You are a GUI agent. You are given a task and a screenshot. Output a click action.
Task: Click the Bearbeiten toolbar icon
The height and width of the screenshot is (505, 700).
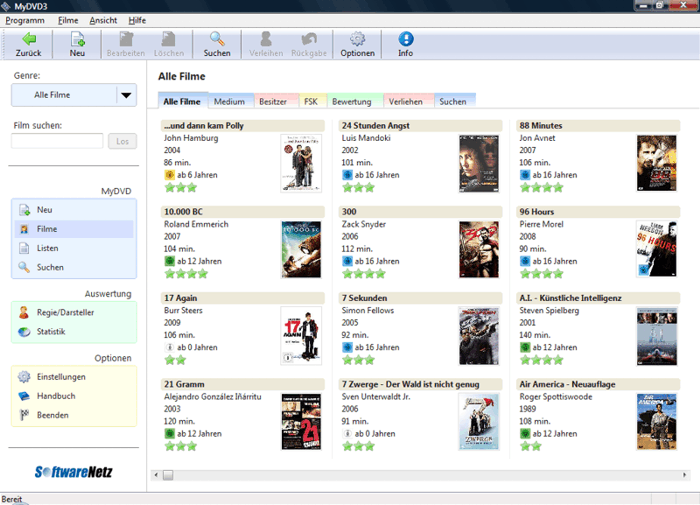[x=126, y=39]
